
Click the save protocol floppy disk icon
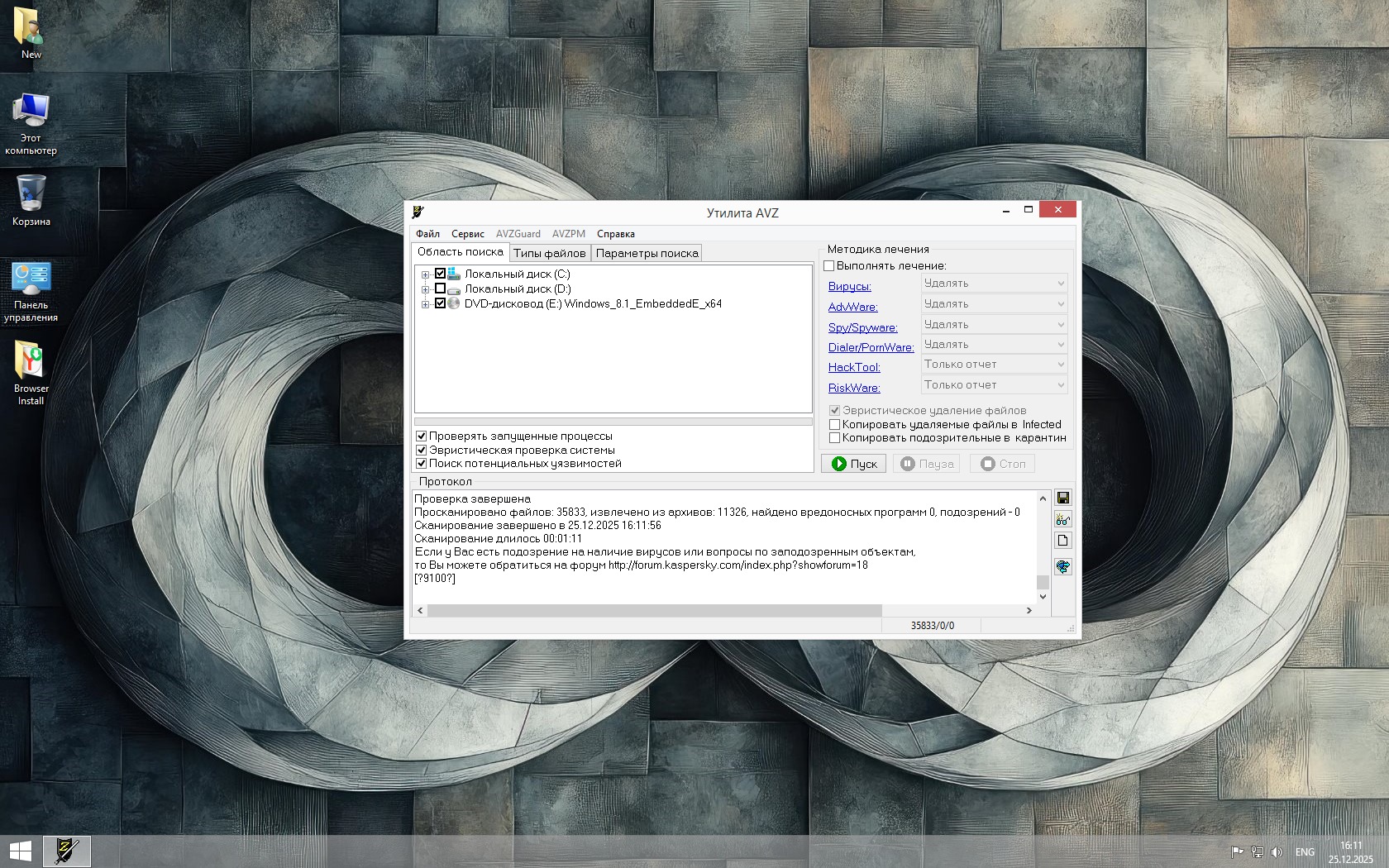[x=1063, y=498]
